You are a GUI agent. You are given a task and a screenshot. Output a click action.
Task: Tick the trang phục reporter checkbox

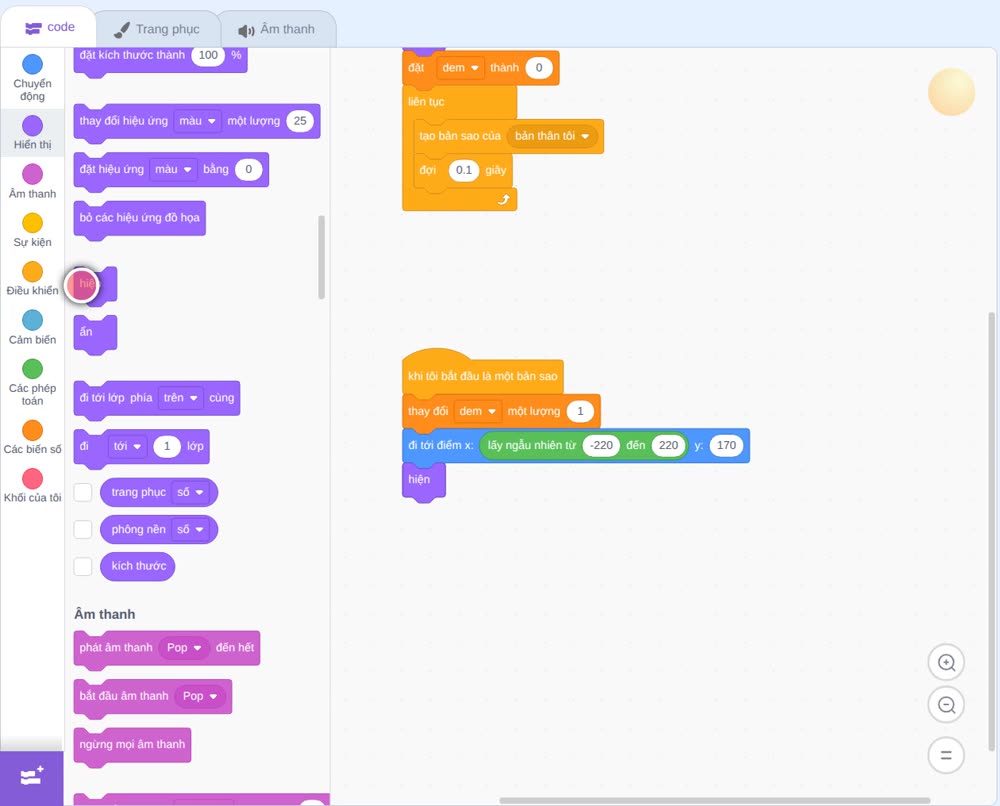[83, 492]
